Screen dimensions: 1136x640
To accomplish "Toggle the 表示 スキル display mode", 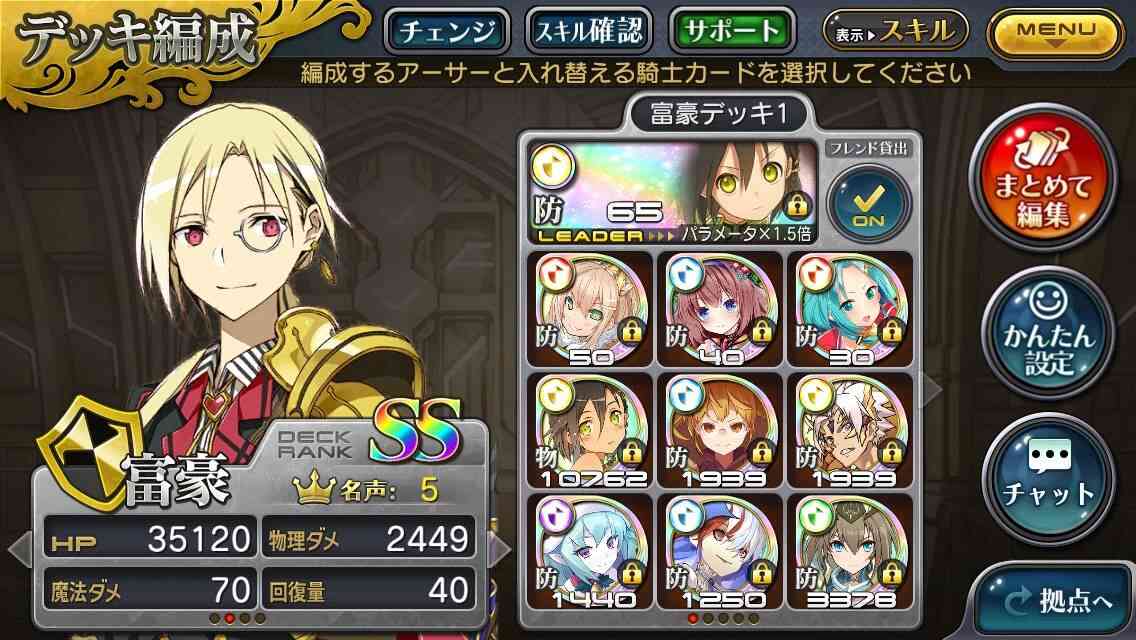I will 895,31.
